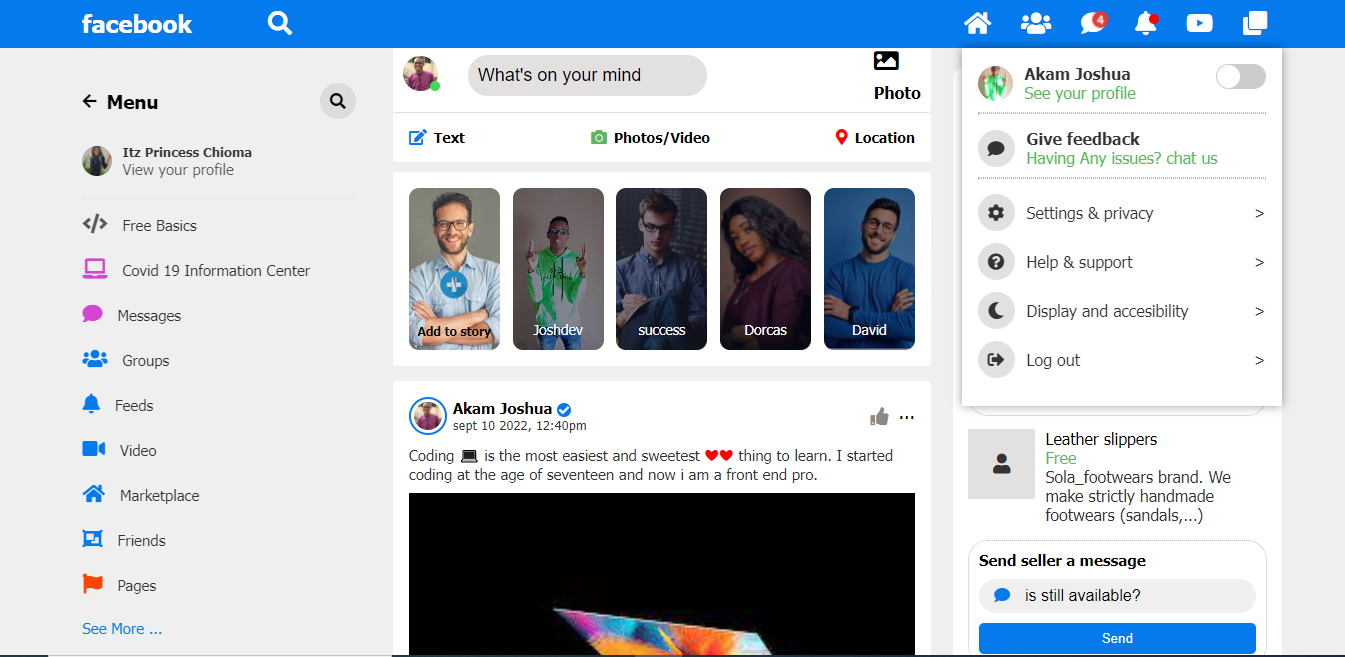Click the Menu search circle icon
Image resolution: width=1345 pixels, height=657 pixels.
click(338, 101)
